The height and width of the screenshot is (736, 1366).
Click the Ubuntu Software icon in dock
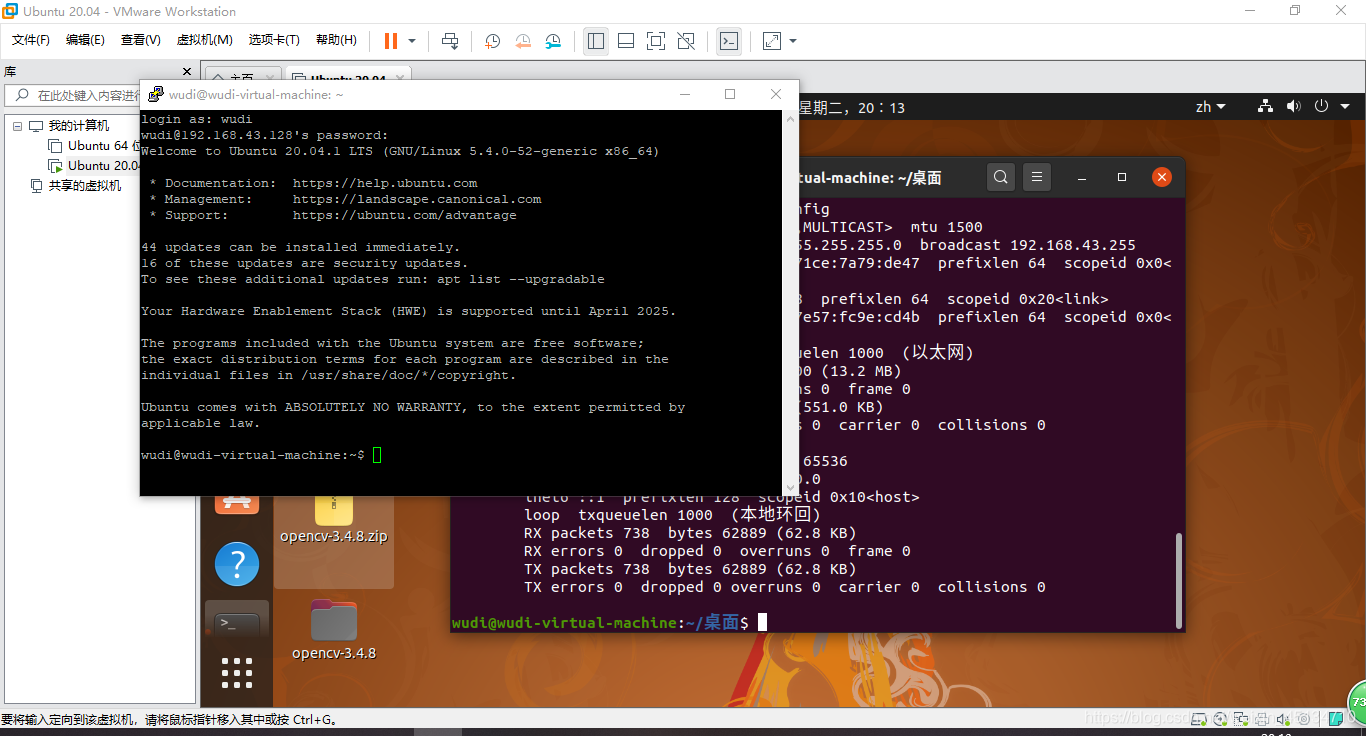coord(237,505)
